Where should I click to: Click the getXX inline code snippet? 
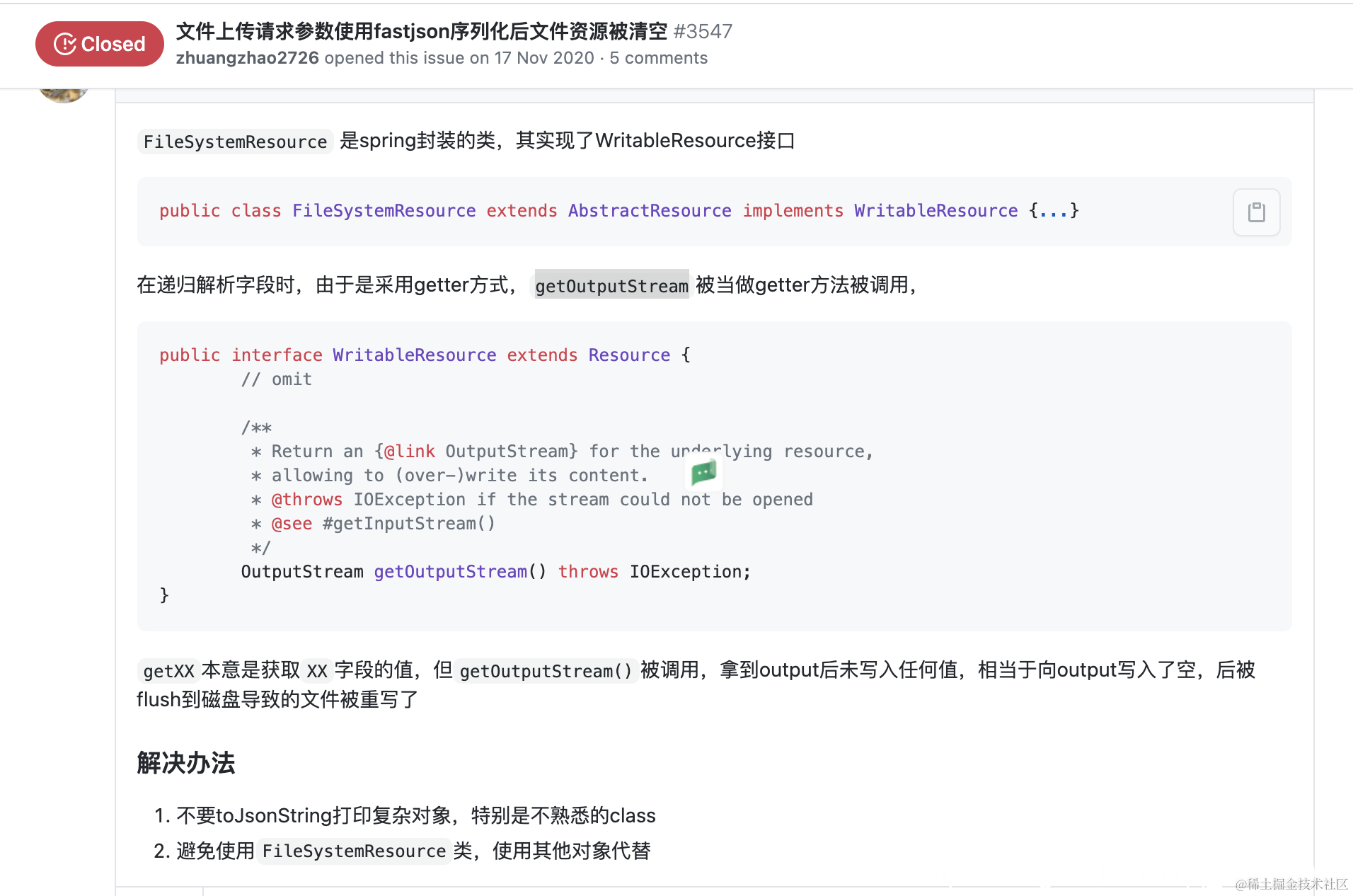[x=168, y=671]
